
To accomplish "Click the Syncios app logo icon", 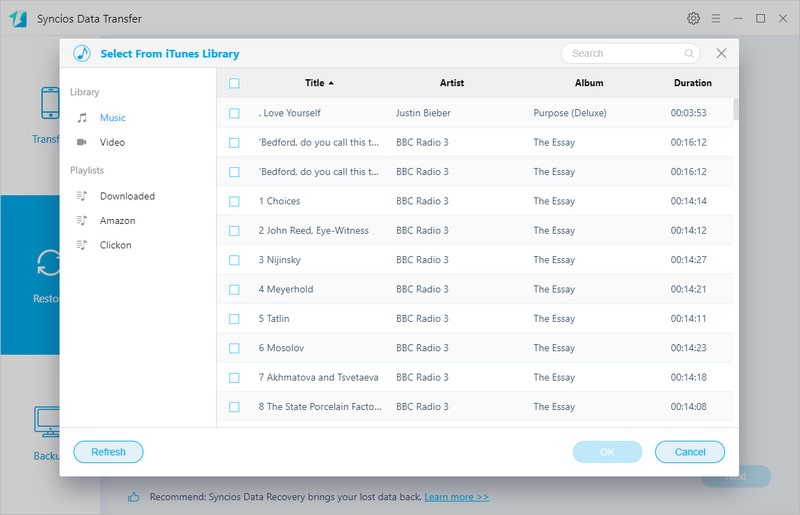I will click(17, 19).
